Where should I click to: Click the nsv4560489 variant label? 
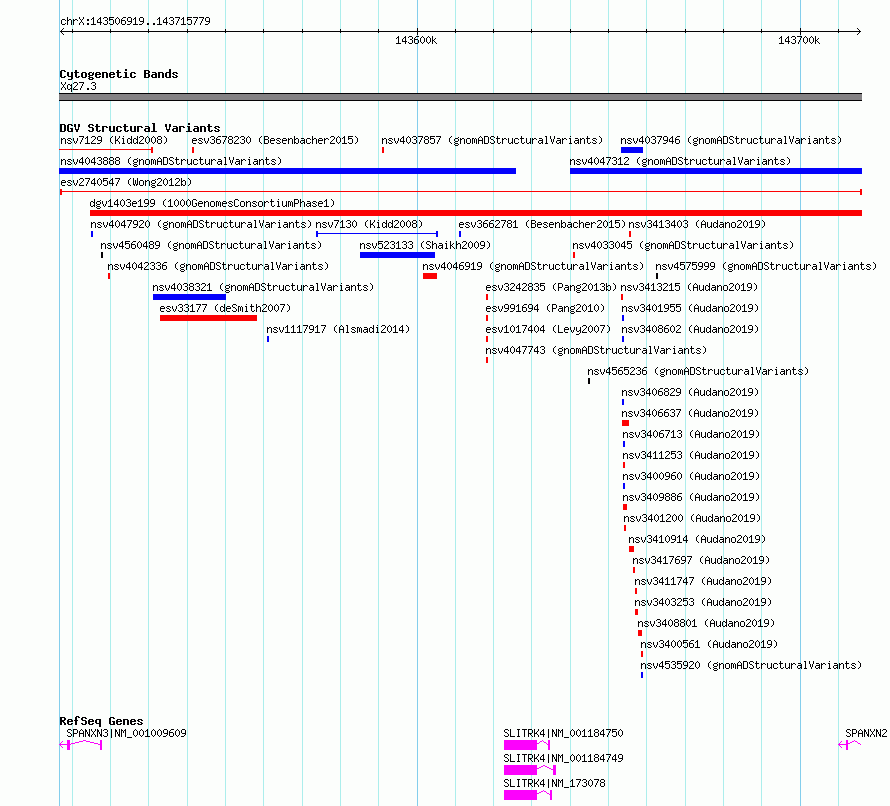tap(211, 245)
